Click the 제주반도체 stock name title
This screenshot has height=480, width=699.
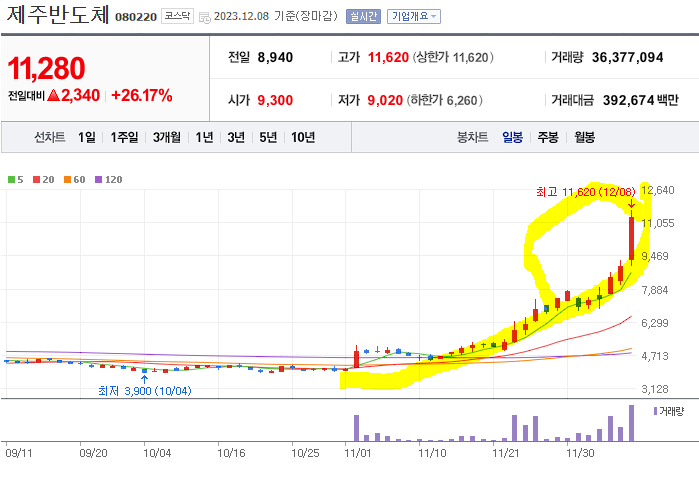[x=58, y=15]
